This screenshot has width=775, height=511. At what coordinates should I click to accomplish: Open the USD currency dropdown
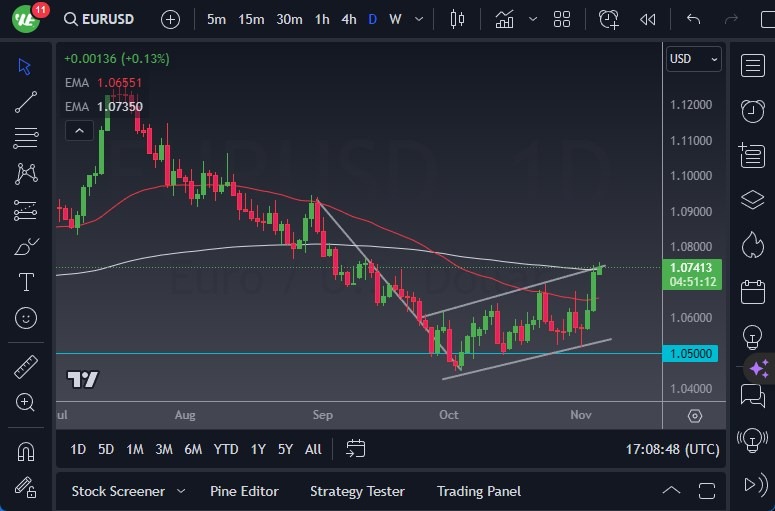693,59
